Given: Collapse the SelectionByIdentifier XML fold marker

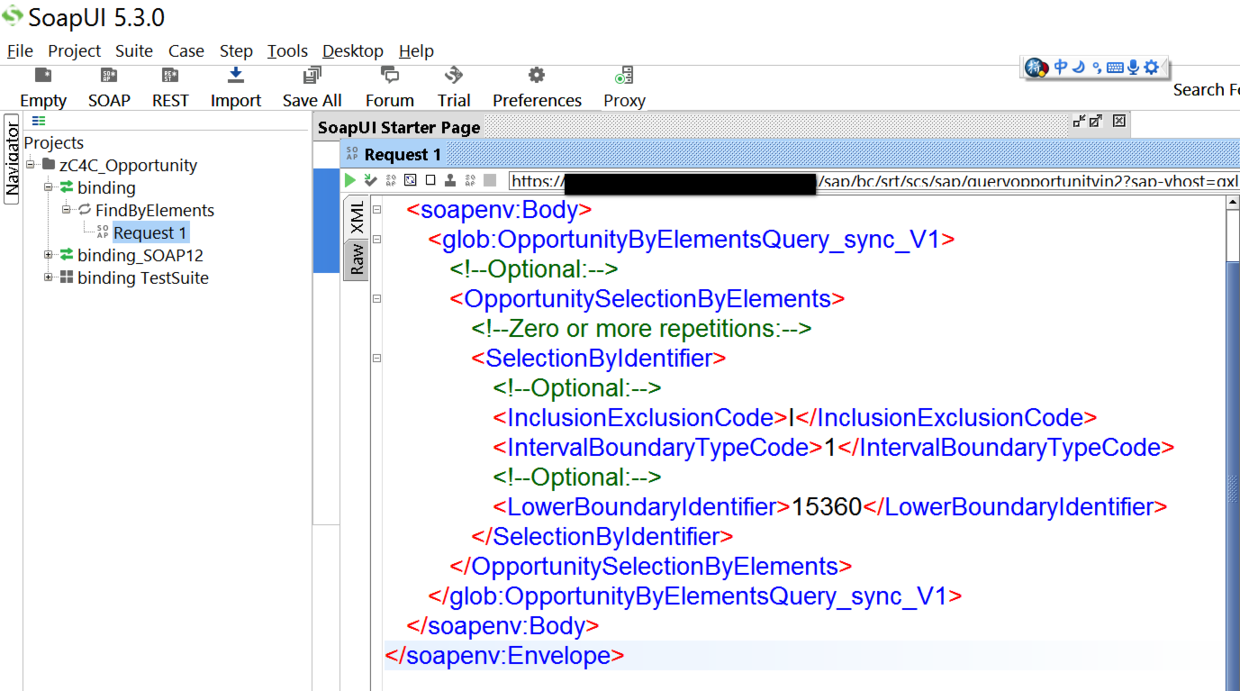Looking at the screenshot, I should 377,358.
